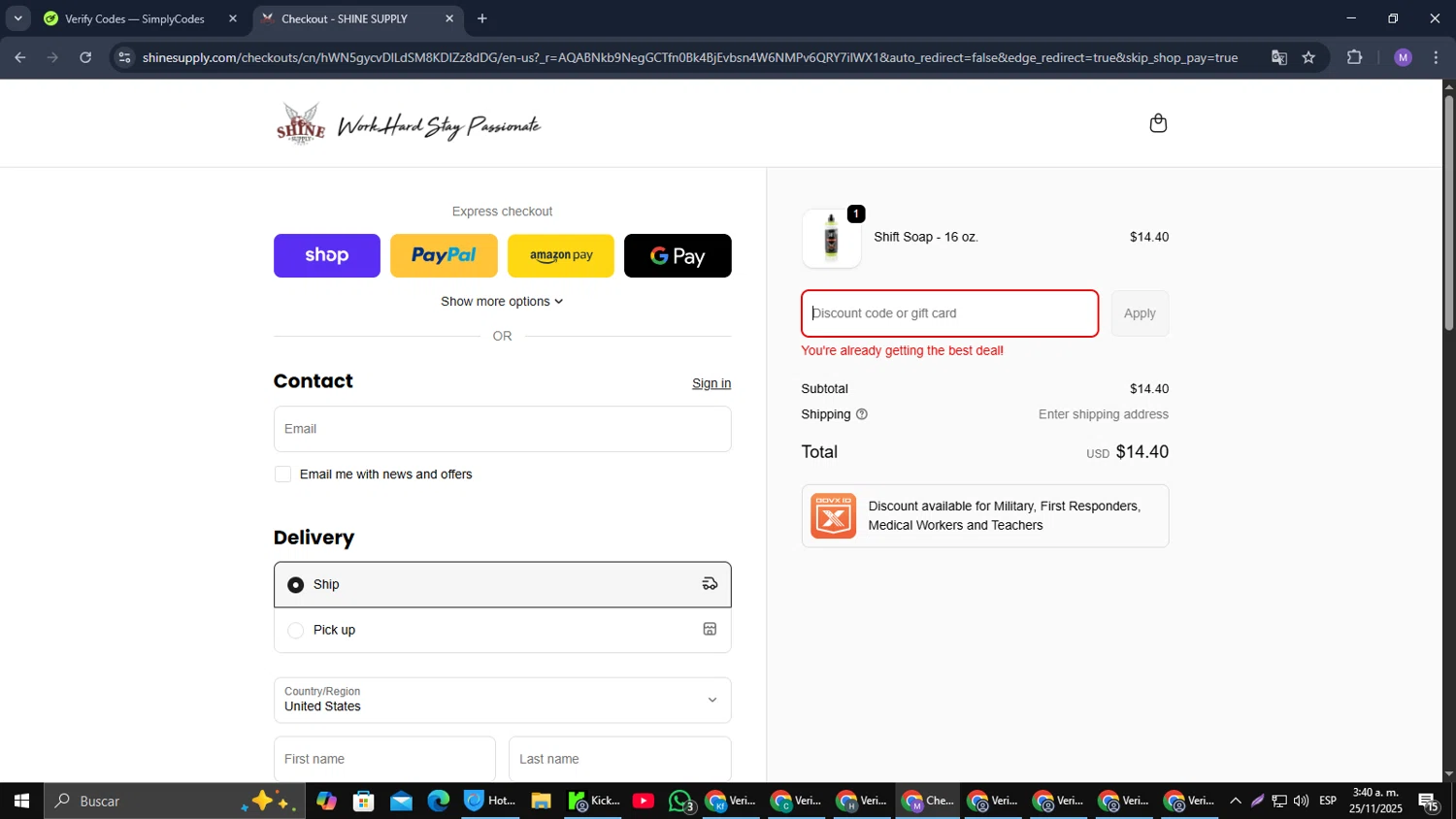This screenshot has width=1456, height=819.
Task: Expand Show more options for express checkout
Action: [x=502, y=302]
